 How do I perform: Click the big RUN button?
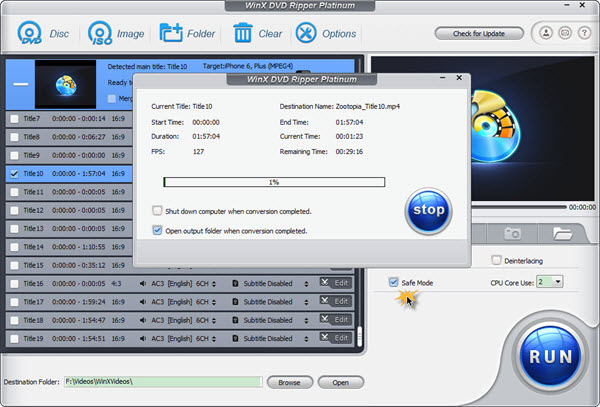pyautogui.click(x=550, y=356)
